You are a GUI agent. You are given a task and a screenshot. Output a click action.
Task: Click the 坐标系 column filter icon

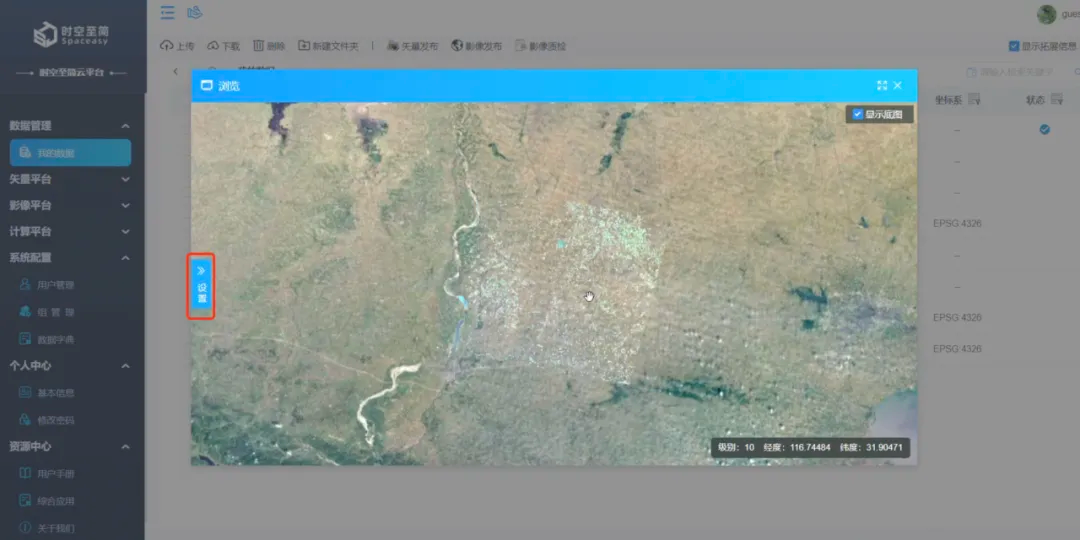click(x=974, y=100)
